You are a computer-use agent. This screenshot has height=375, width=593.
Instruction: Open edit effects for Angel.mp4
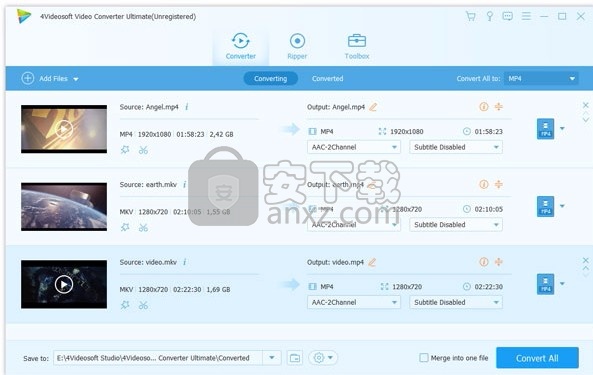coord(125,150)
